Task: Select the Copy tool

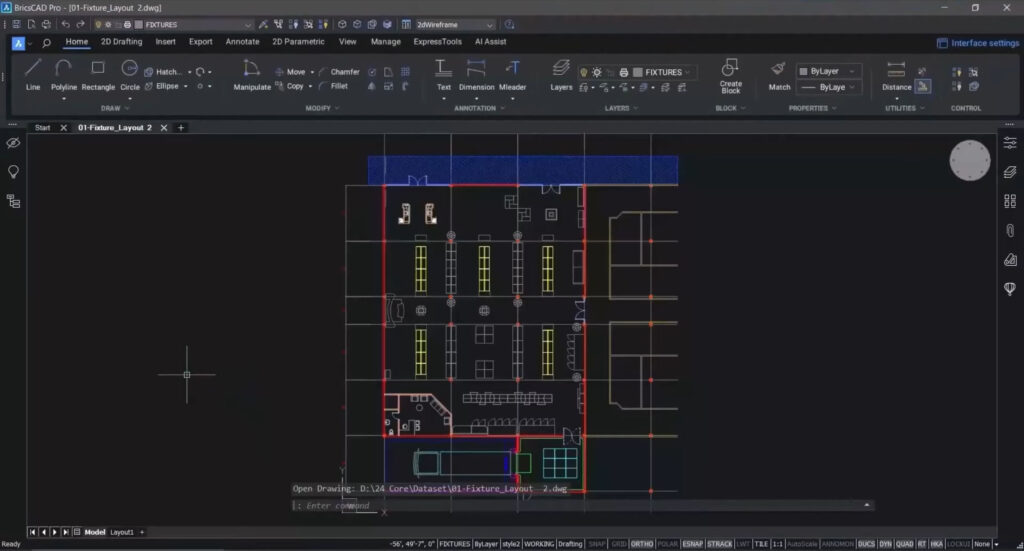Action: (x=289, y=86)
